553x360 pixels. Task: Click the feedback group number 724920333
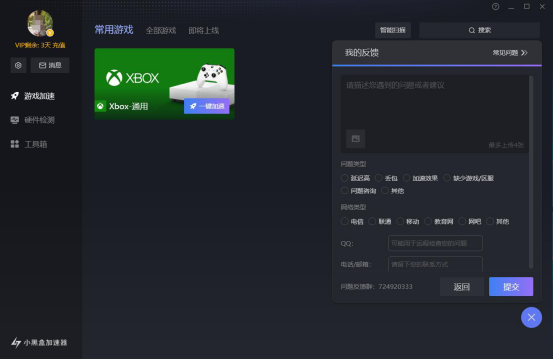pyautogui.click(x=395, y=287)
